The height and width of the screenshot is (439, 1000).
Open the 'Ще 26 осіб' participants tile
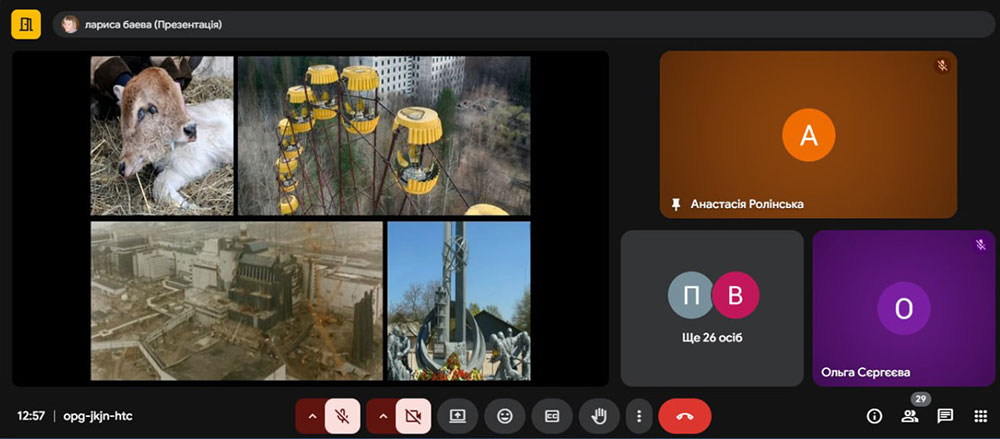tap(712, 308)
